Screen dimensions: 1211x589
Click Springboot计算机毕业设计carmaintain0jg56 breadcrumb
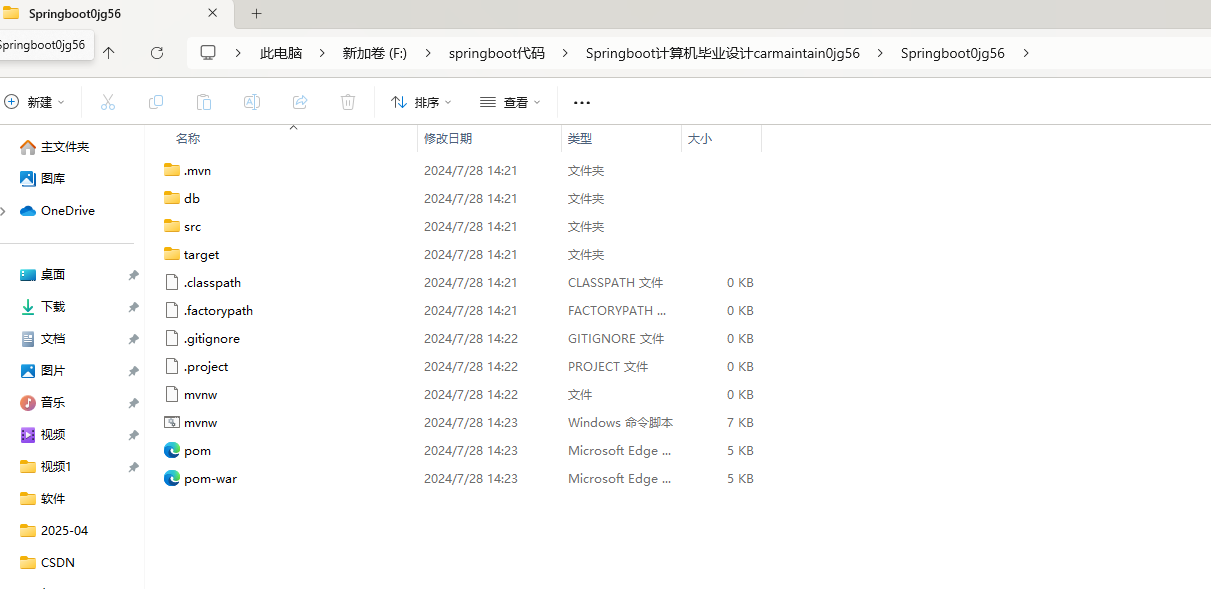click(x=723, y=53)
